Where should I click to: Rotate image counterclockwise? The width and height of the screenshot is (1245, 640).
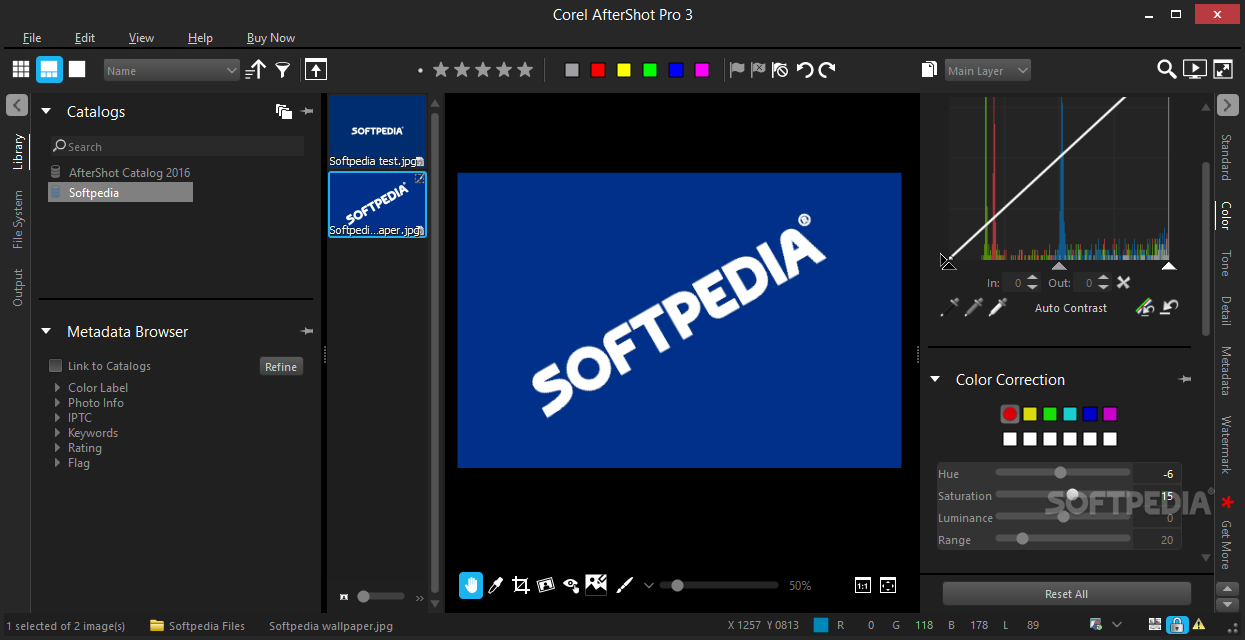click(x=804, y=70)
